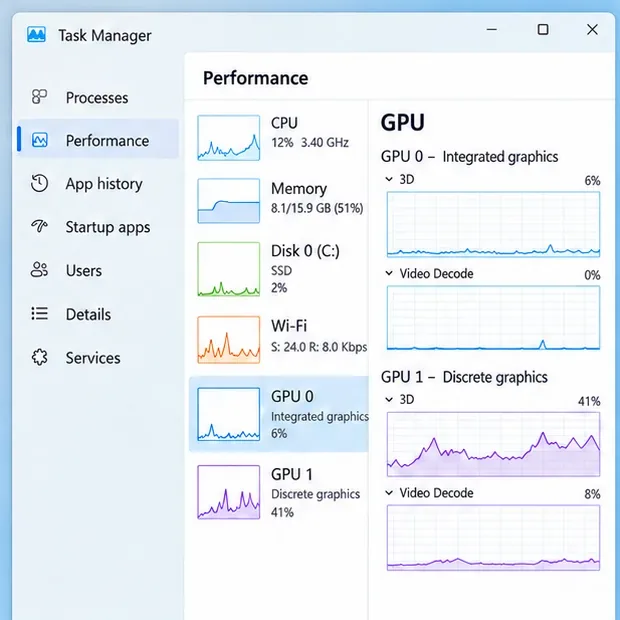Image resolution: width=620 pixels, height=620 pixels.
Task: Click the Task Manager app icon in title bar
Action: 36,35
